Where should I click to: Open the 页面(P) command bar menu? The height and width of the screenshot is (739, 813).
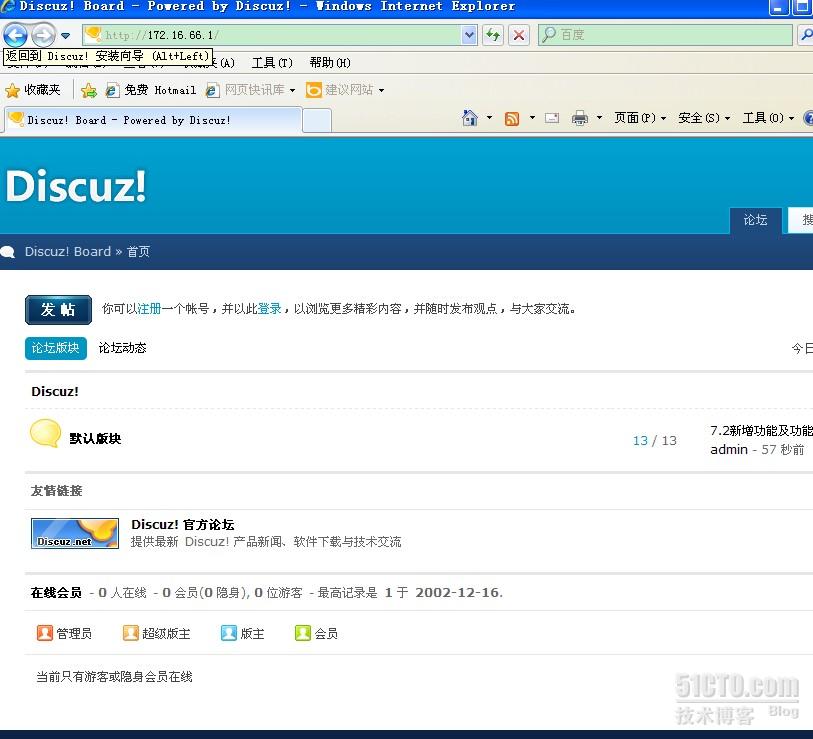point(640,118)
